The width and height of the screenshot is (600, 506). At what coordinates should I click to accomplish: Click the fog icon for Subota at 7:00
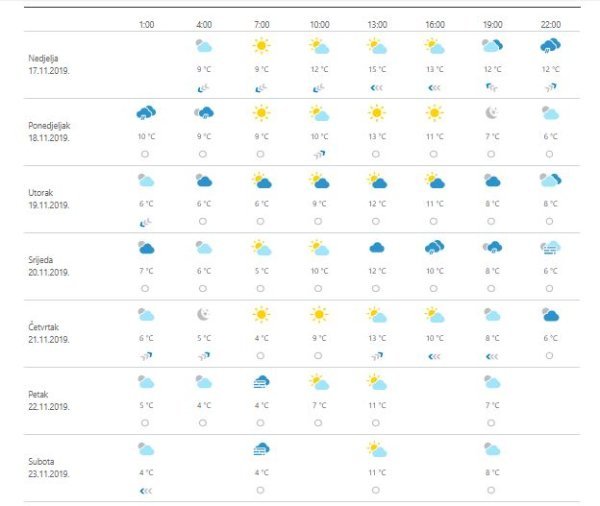coord(261,449)
